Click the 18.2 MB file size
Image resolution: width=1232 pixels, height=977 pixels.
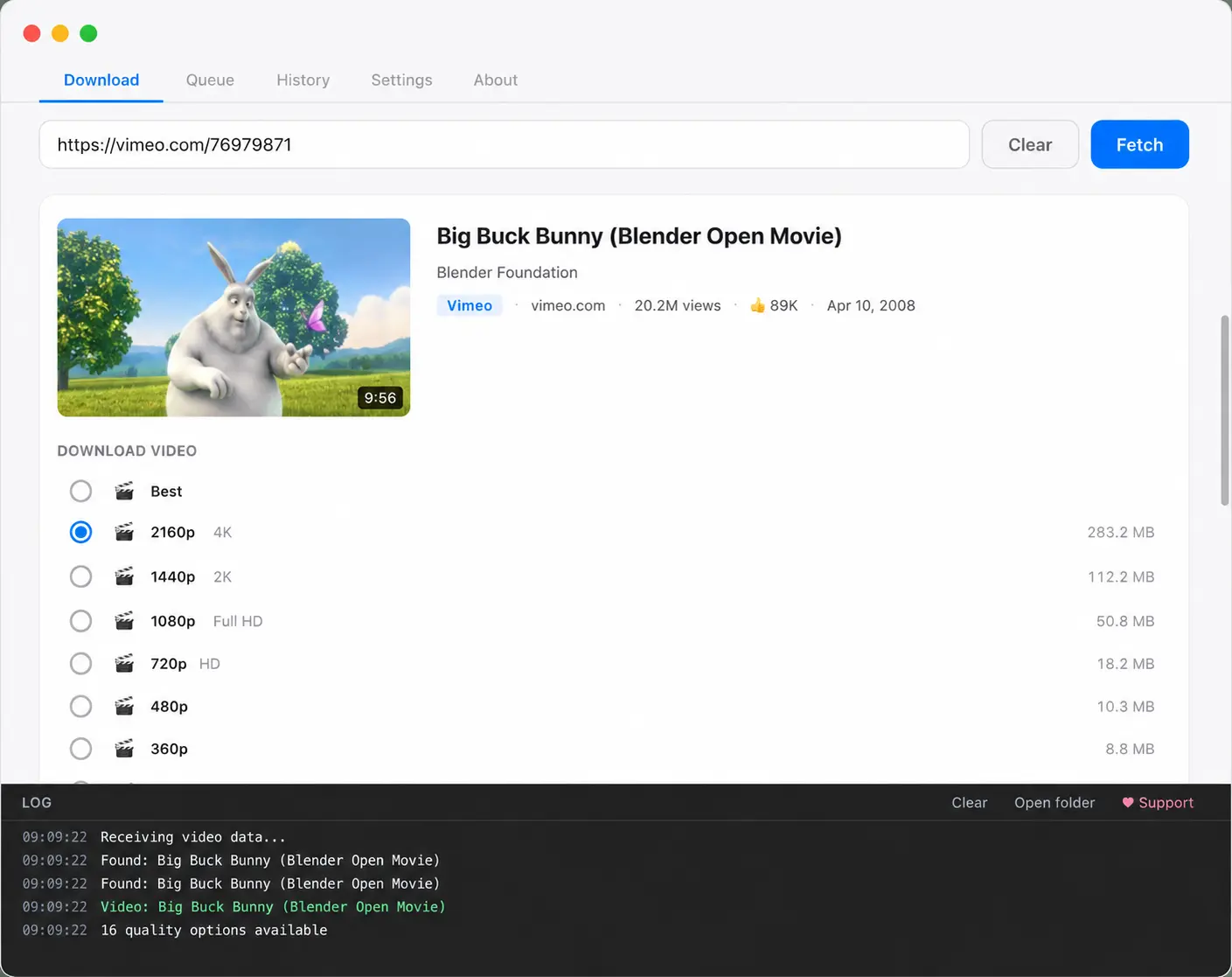click(x=1125, y=664)
